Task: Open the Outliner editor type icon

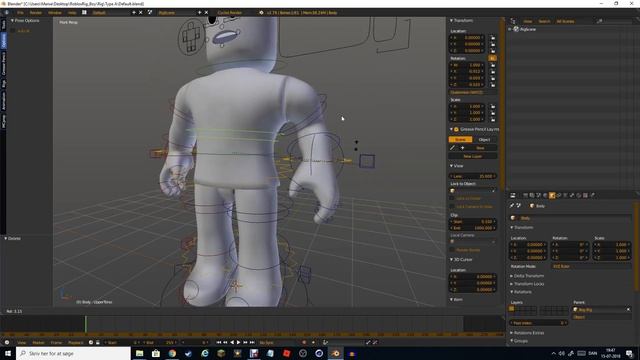Action: tap(513, 21)
